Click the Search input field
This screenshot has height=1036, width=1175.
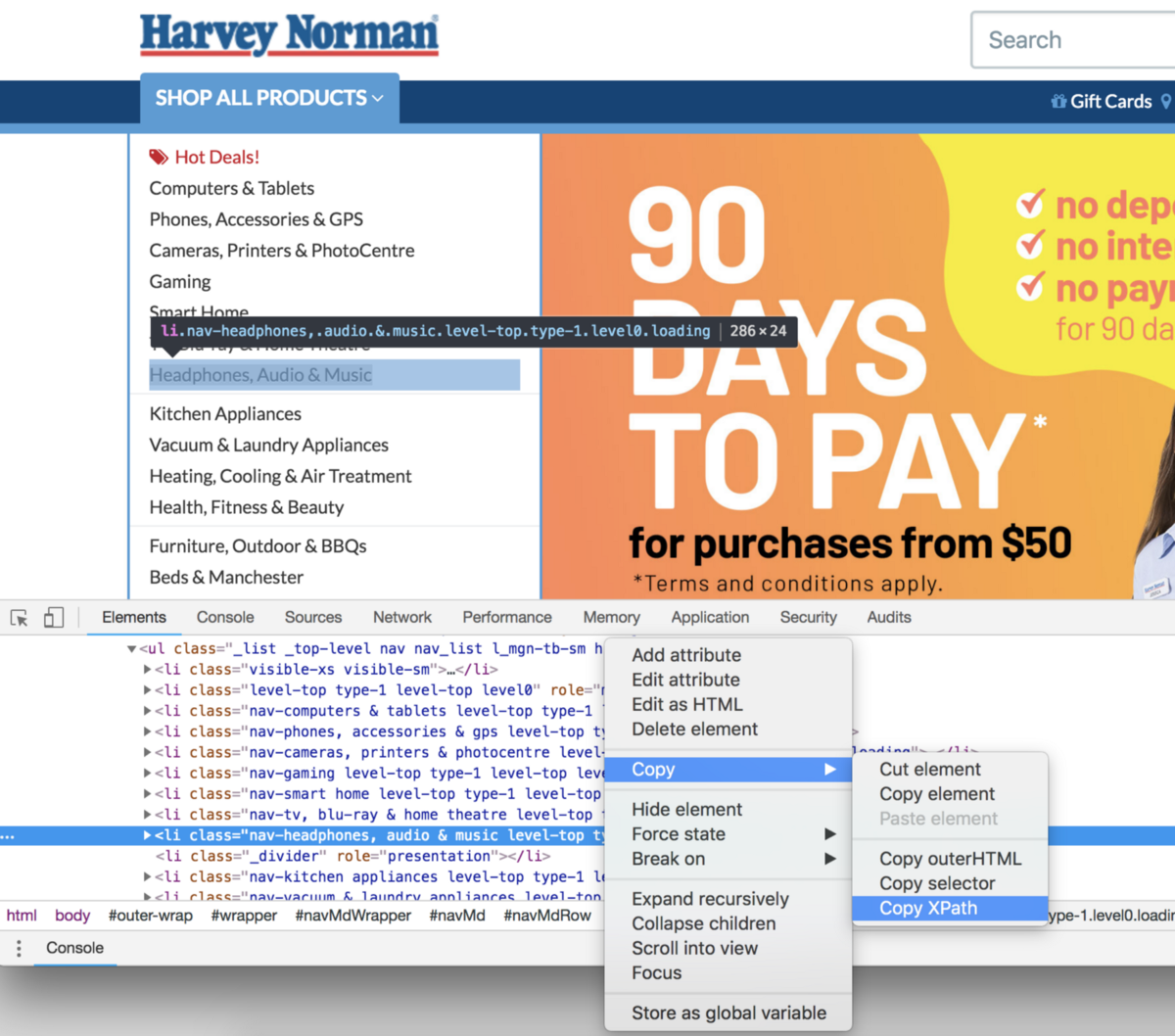coord(1073,40)
